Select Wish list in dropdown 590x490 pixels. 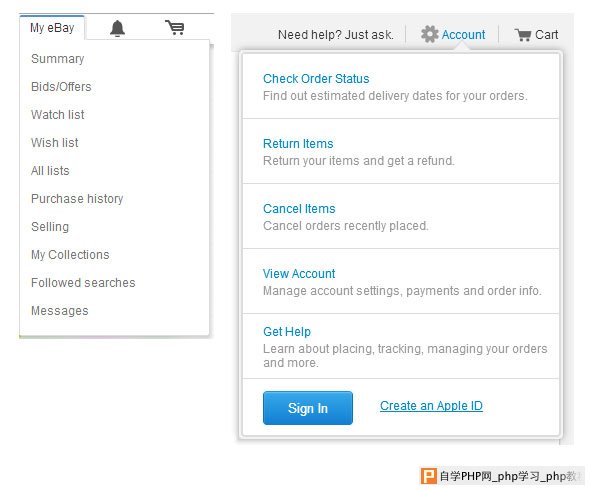(x=55, y=143)
